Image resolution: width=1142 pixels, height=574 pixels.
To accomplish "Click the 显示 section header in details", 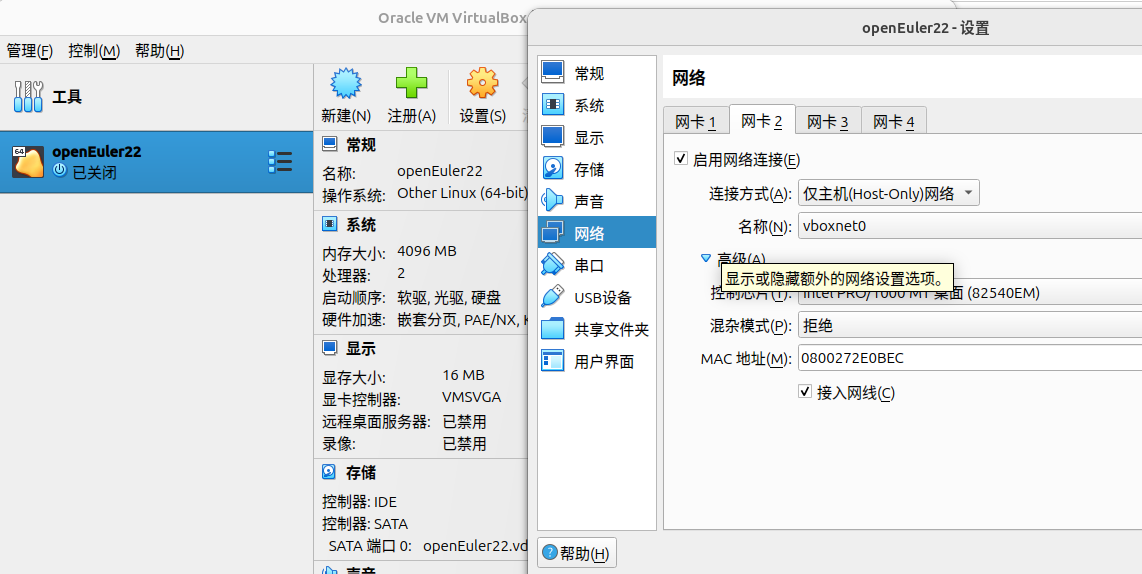I will point(361,348).
